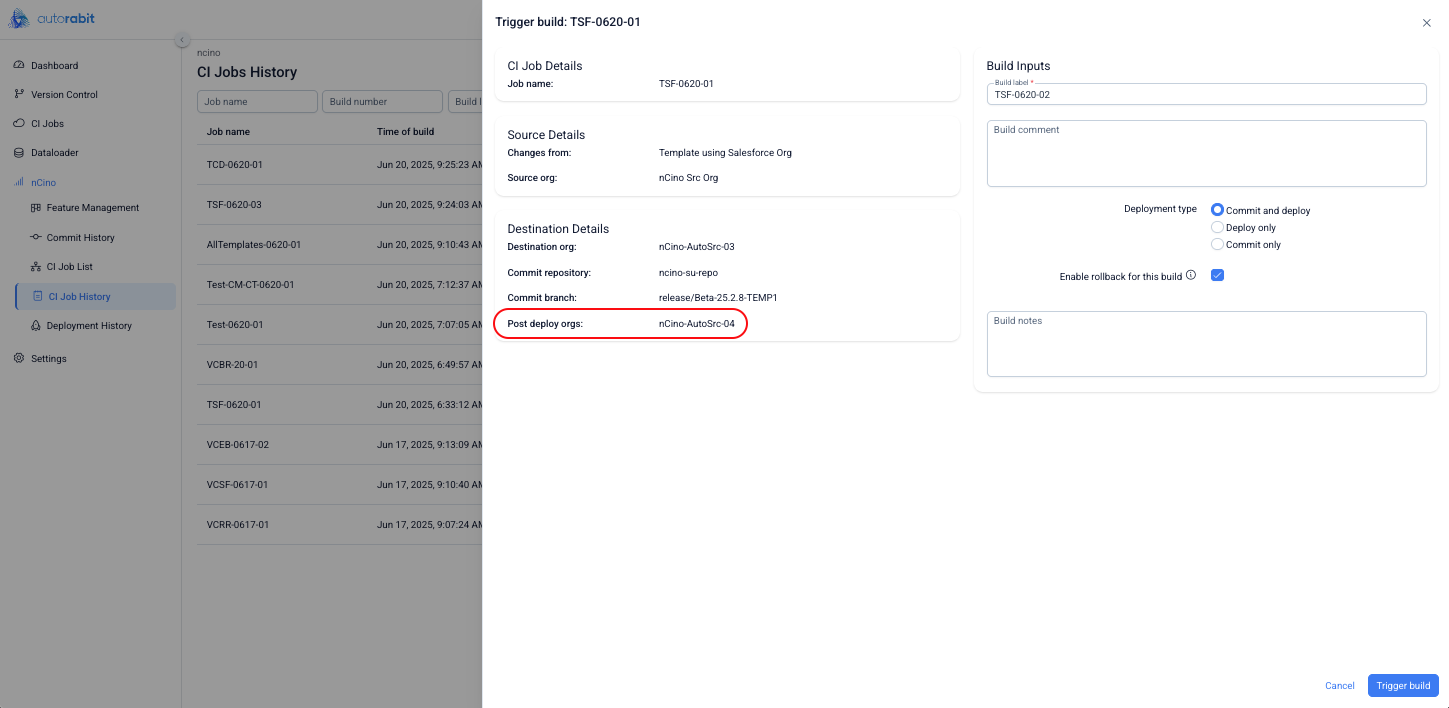The width and height of the screenshot is (1449, 708).
Task: Collapse the sidebar with the chevron button
Action: [x=182, y=40]
